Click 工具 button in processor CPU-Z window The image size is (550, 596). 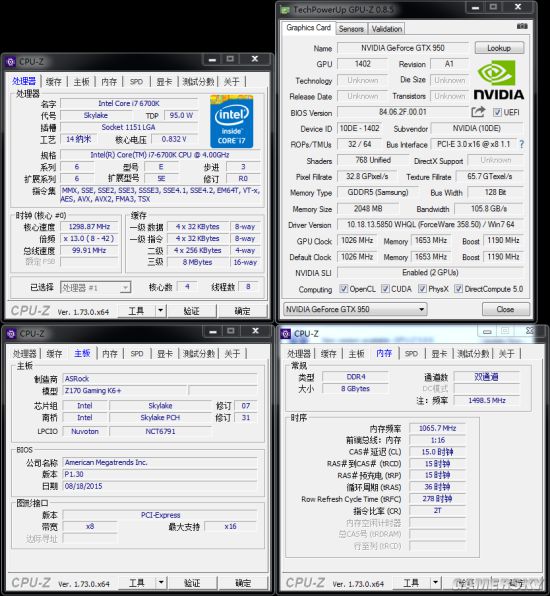click(136, 311)
